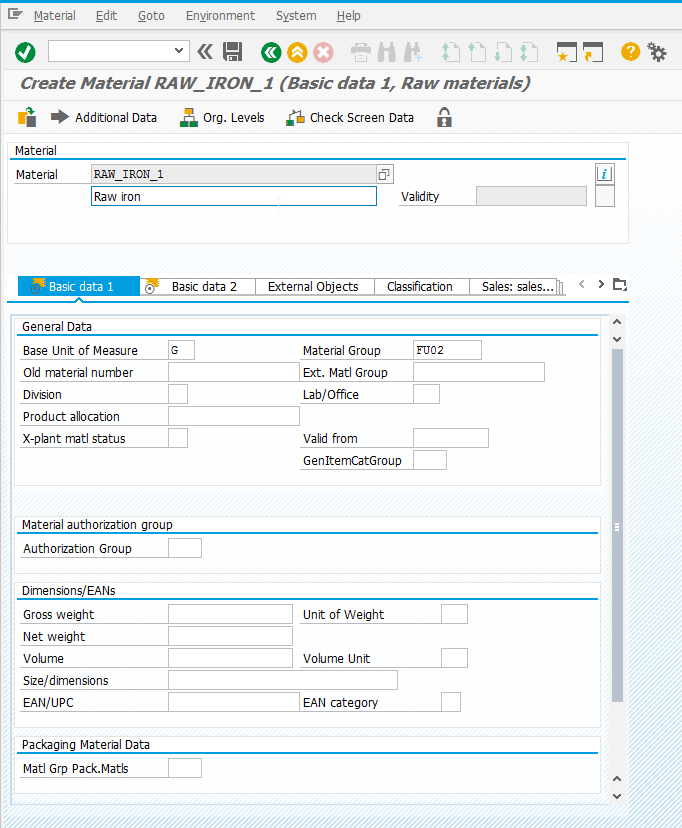This screenshot has height=828, width=682.
Task: Open Find using the binoculars icon
Action: pyautogui.click(x=386, y=51)
